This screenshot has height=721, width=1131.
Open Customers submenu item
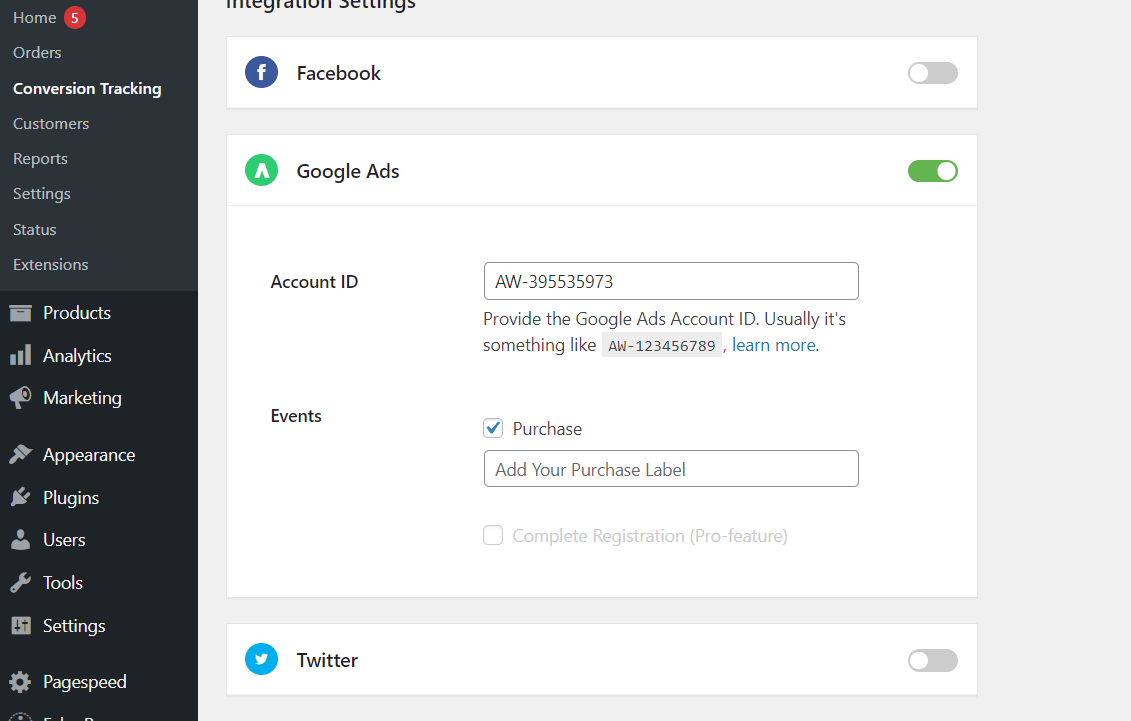coord(51,123)
